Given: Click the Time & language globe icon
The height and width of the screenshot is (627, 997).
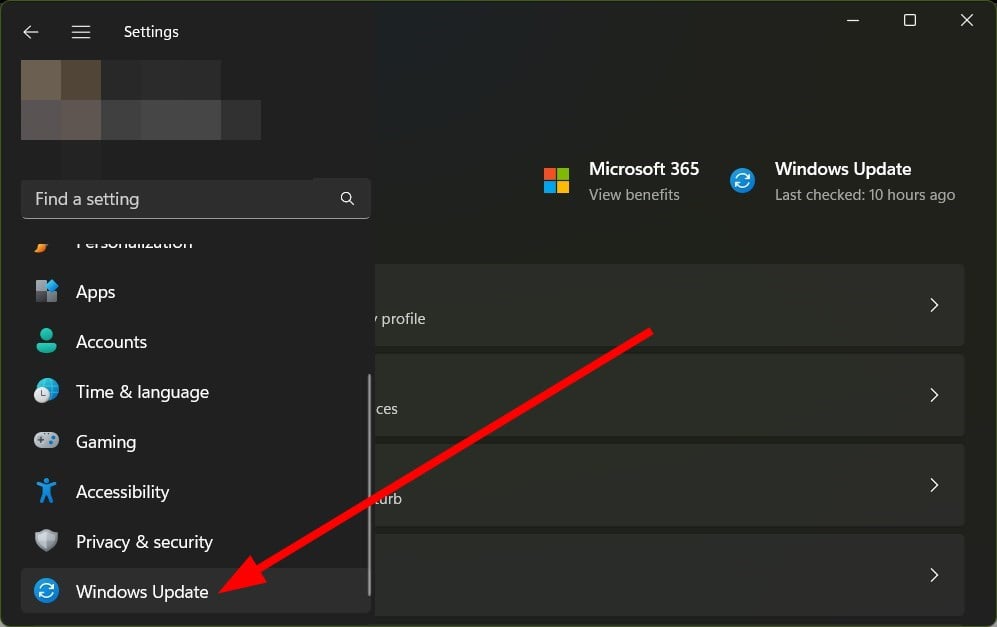Looking at the screenshot, I should pos(46,391).
